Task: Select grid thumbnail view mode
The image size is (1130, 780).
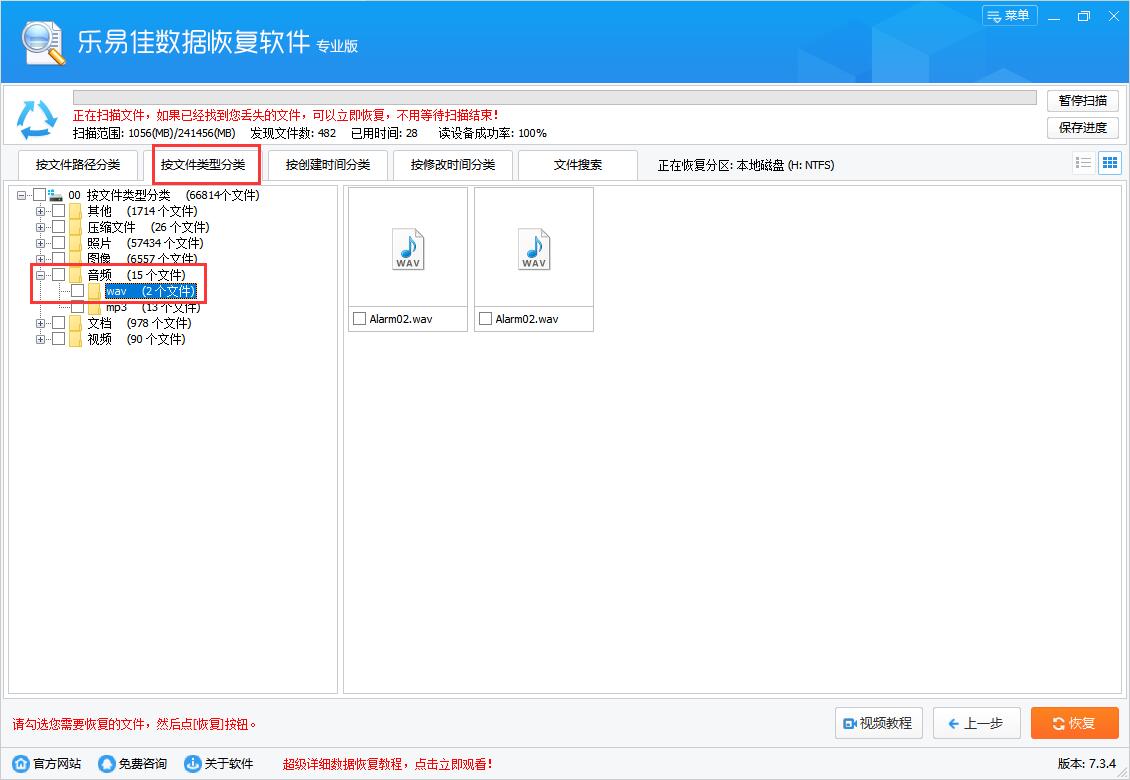Action: coord(1109,162)
